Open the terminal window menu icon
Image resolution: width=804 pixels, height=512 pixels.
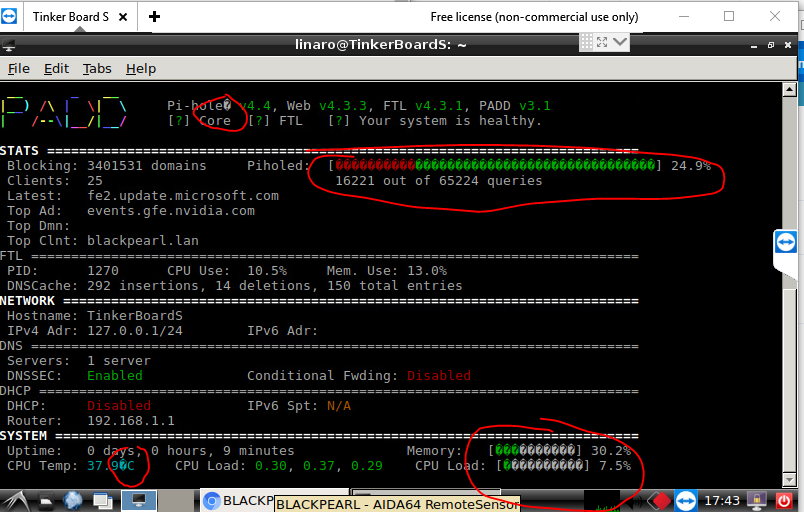8,46
